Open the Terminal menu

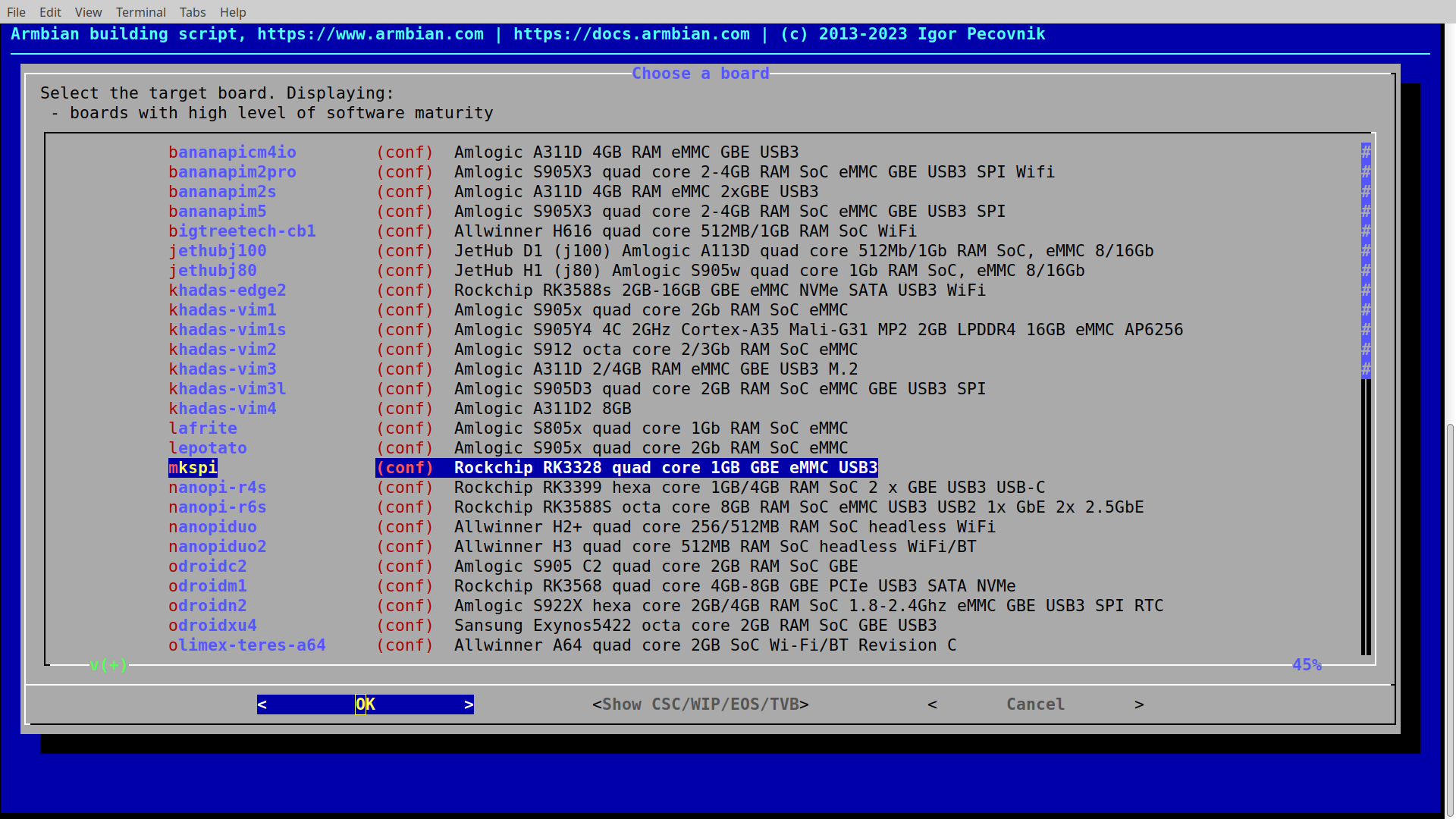click(x=140, y=12)
